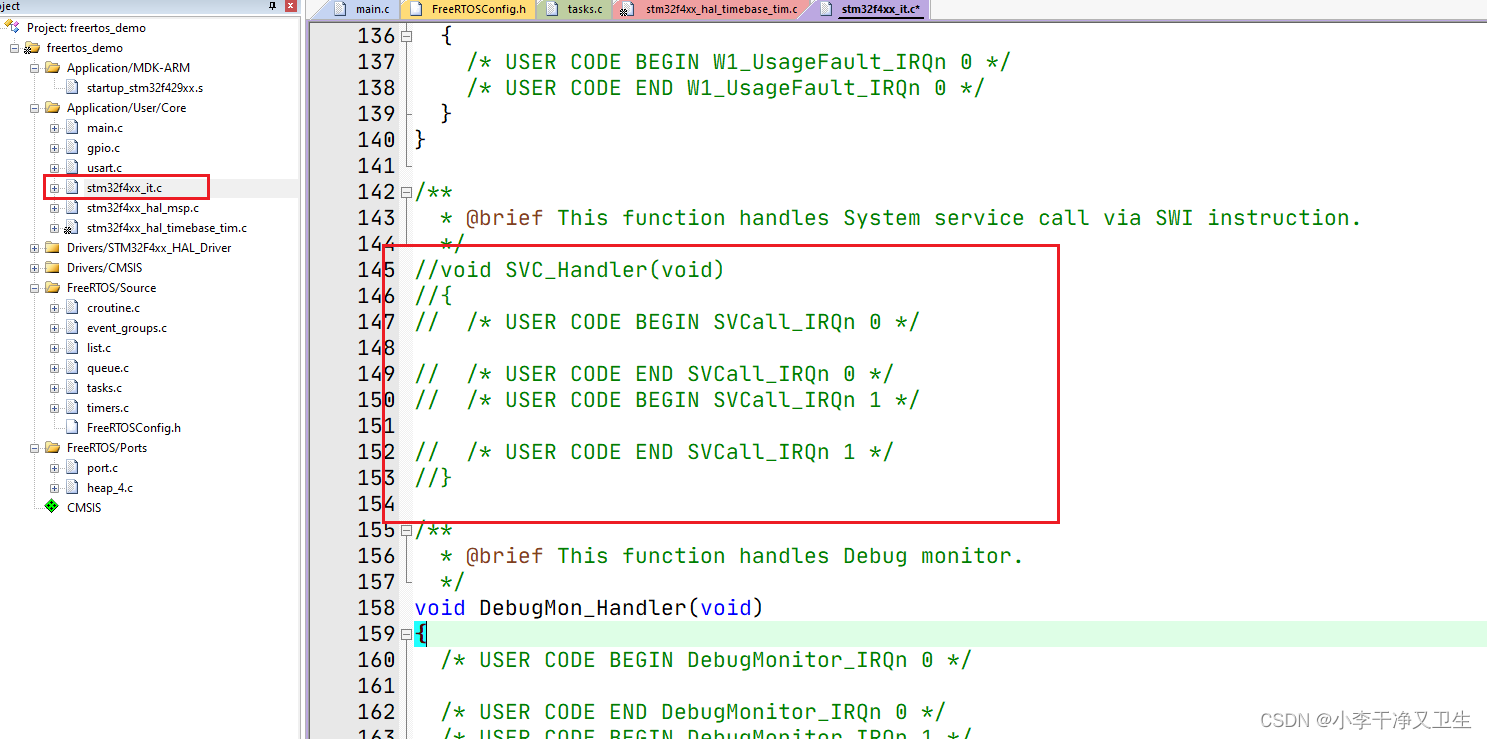This screenshot has height=739, width=1487.
Task: Click stm32f4xx_hal_timebase_tim.c file icon in tree
Action: click(x=72, y=227)
